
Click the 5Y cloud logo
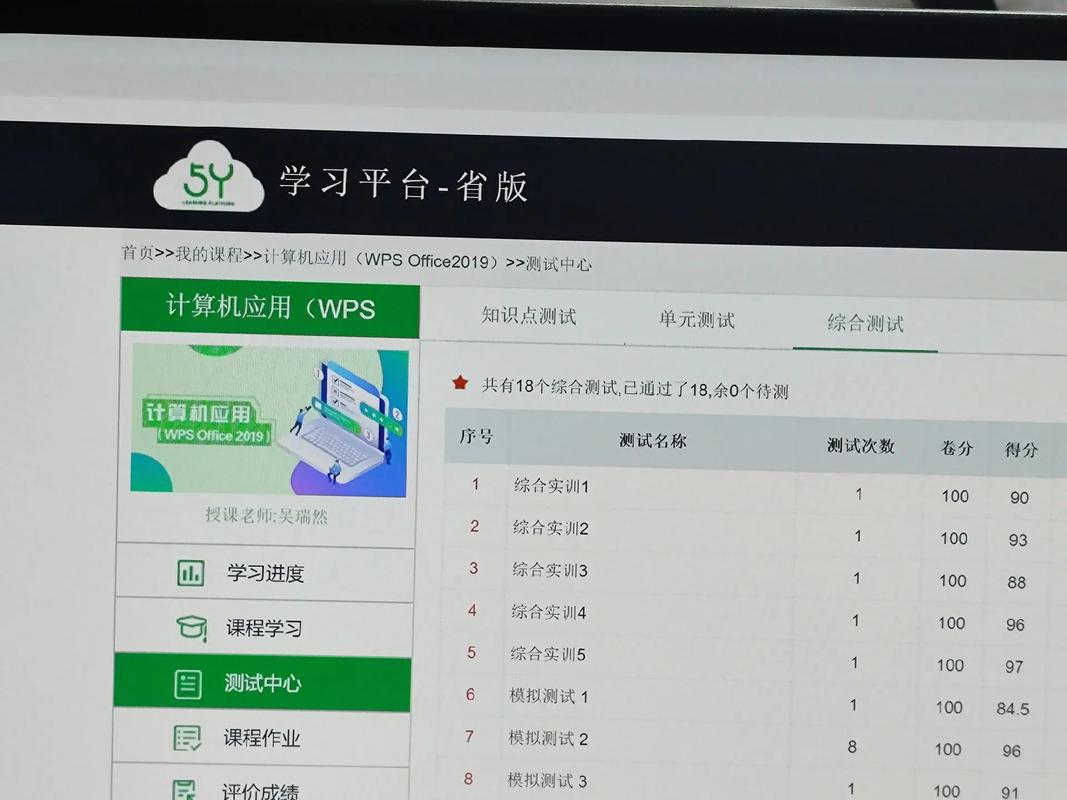click(x=208, y=177)
